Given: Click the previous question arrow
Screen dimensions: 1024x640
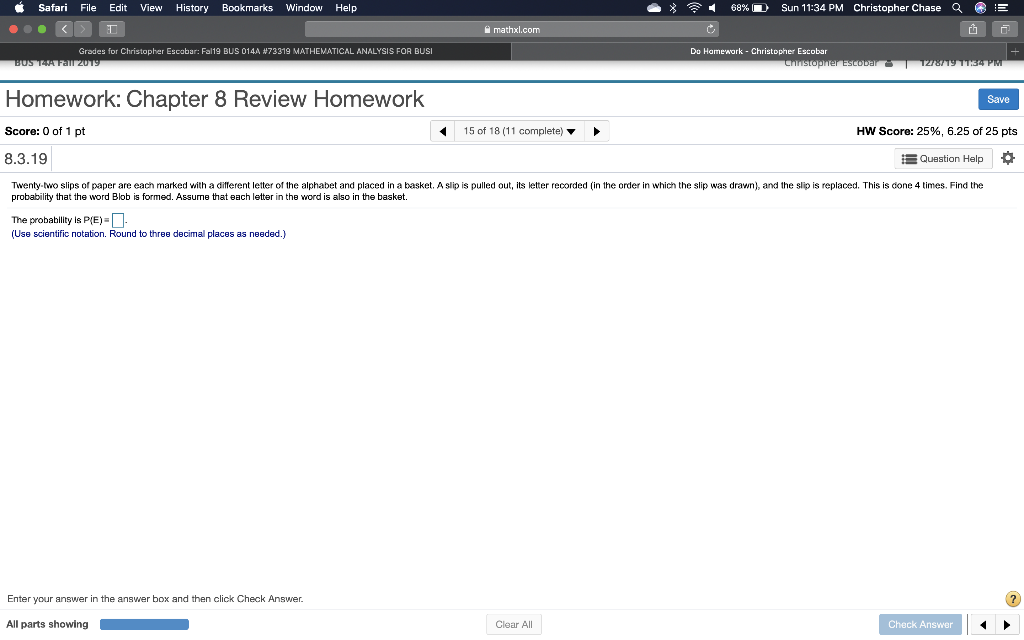Looking at the screenshot, I should pos(442,130).
